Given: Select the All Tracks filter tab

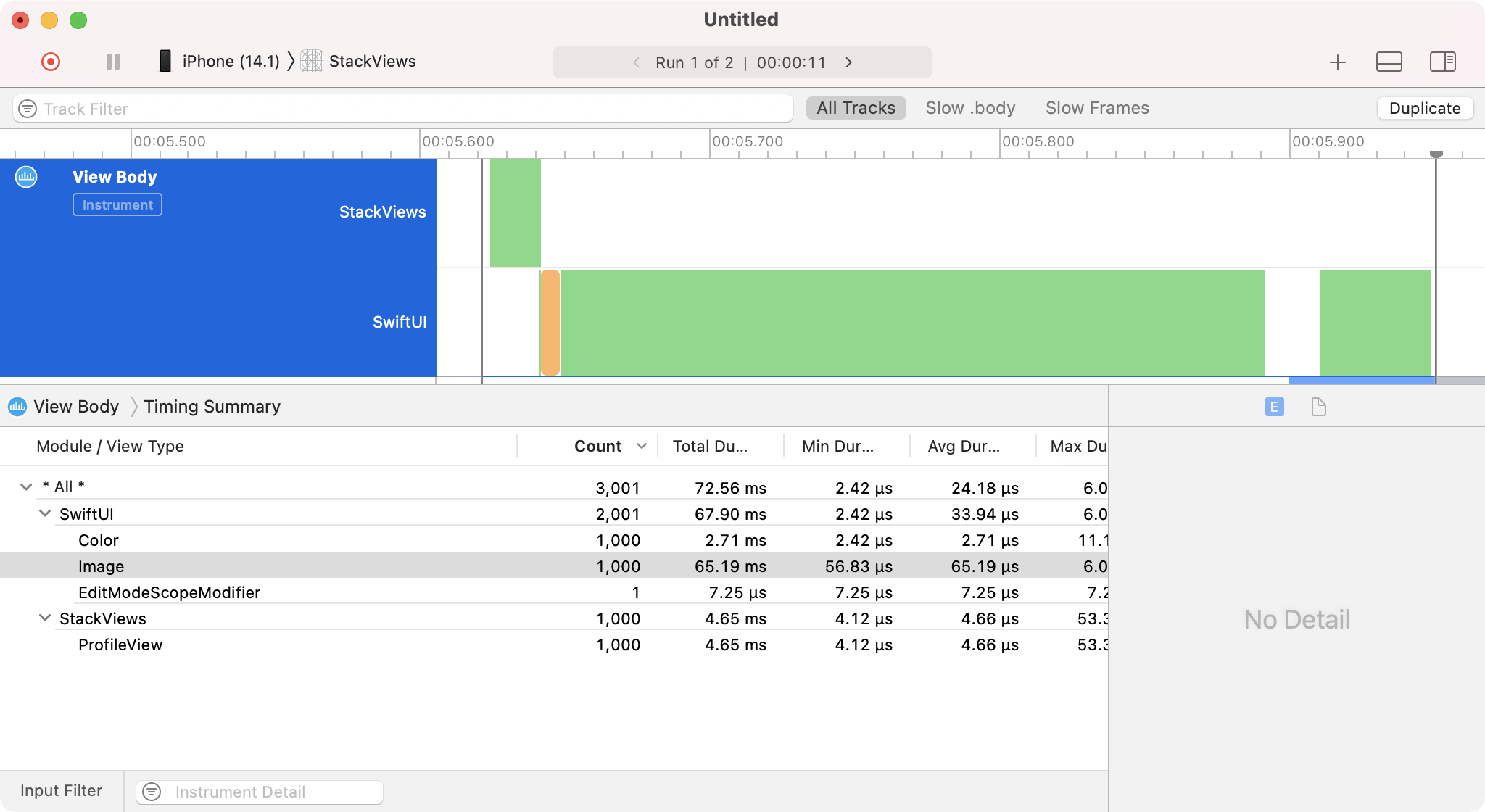Looking at the screenshot, I should click(855, 107).
